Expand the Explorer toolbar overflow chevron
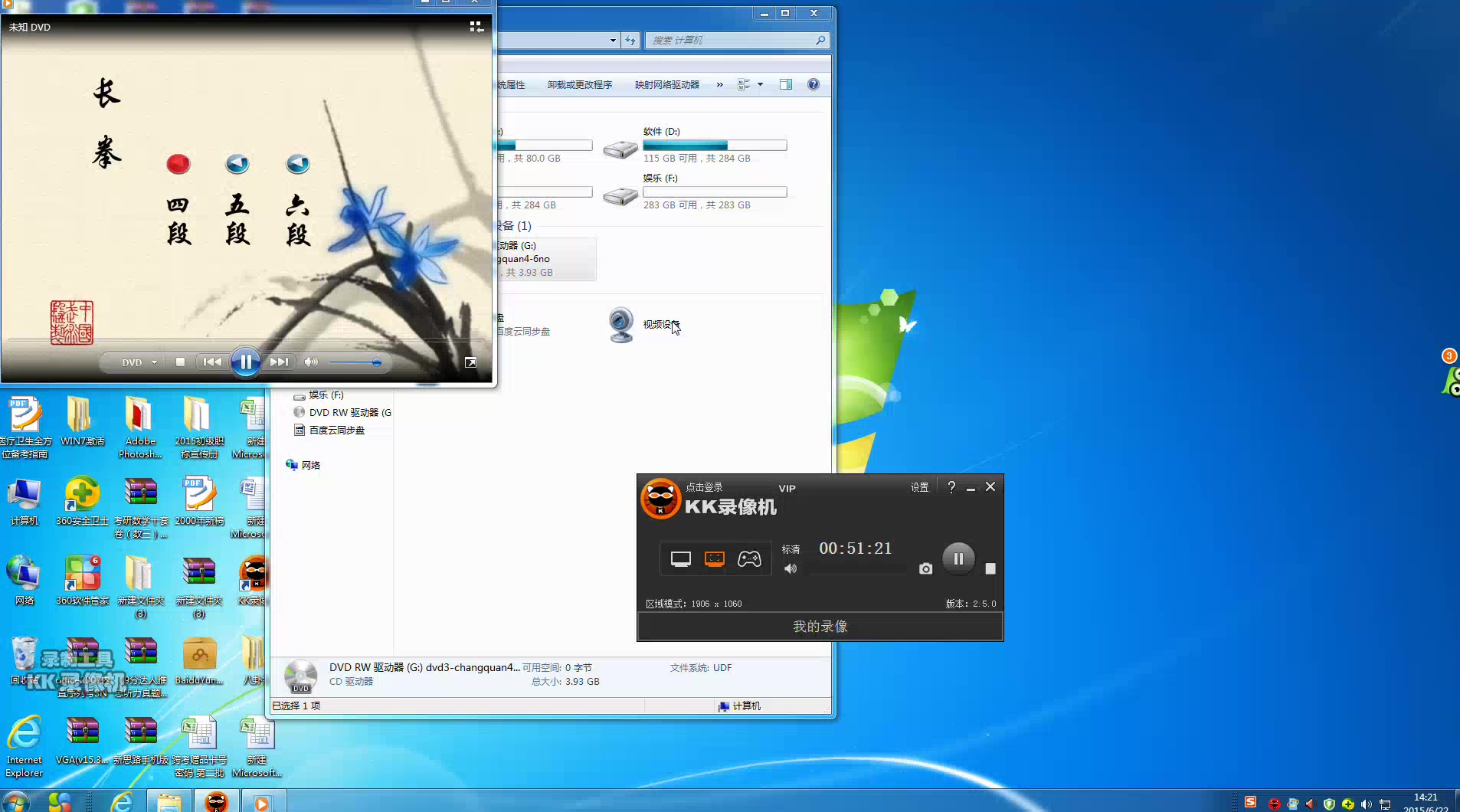The image size is (1460, 812). coord(719,85)
